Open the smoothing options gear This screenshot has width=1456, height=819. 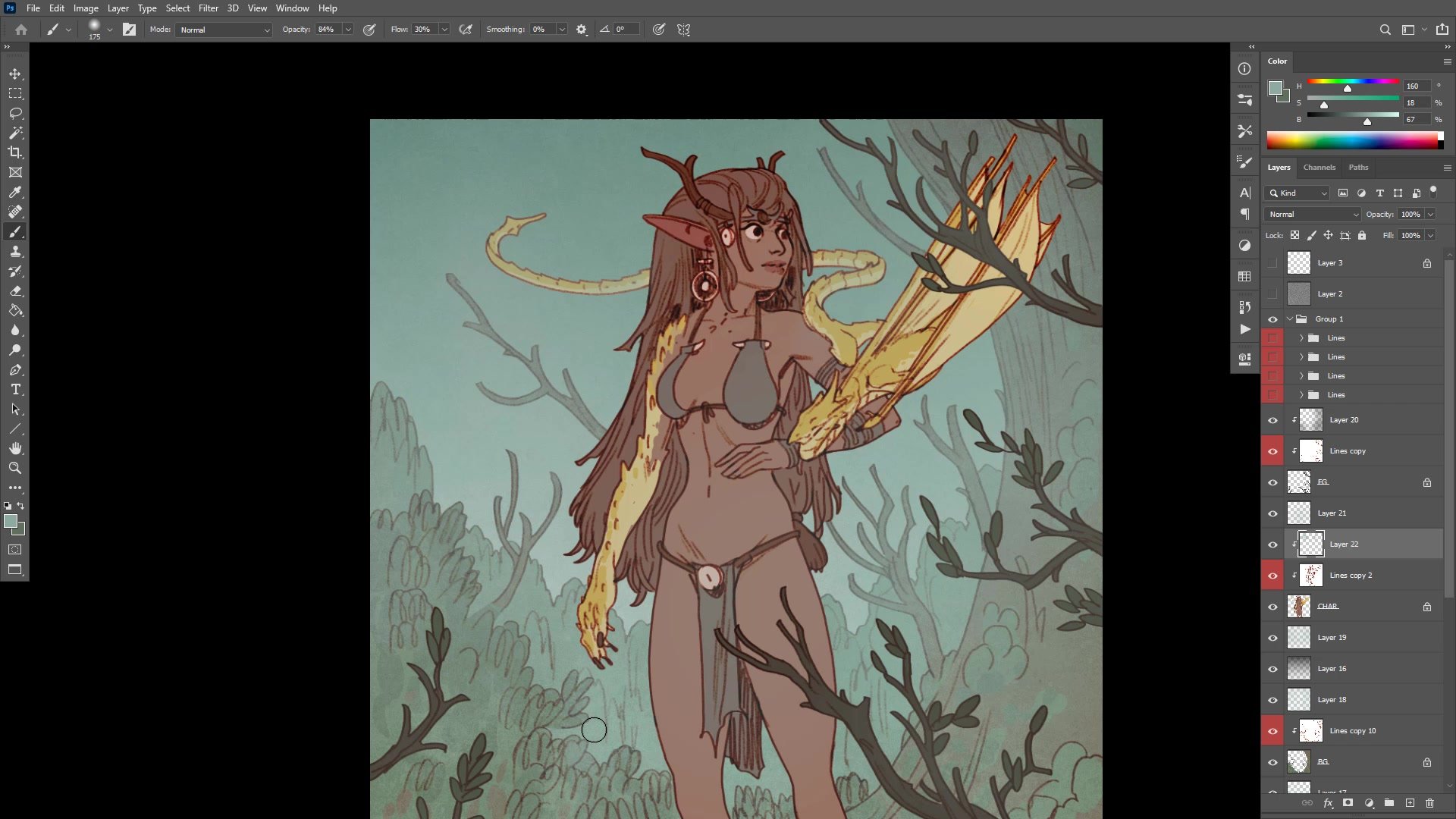[x=582, y=30]
